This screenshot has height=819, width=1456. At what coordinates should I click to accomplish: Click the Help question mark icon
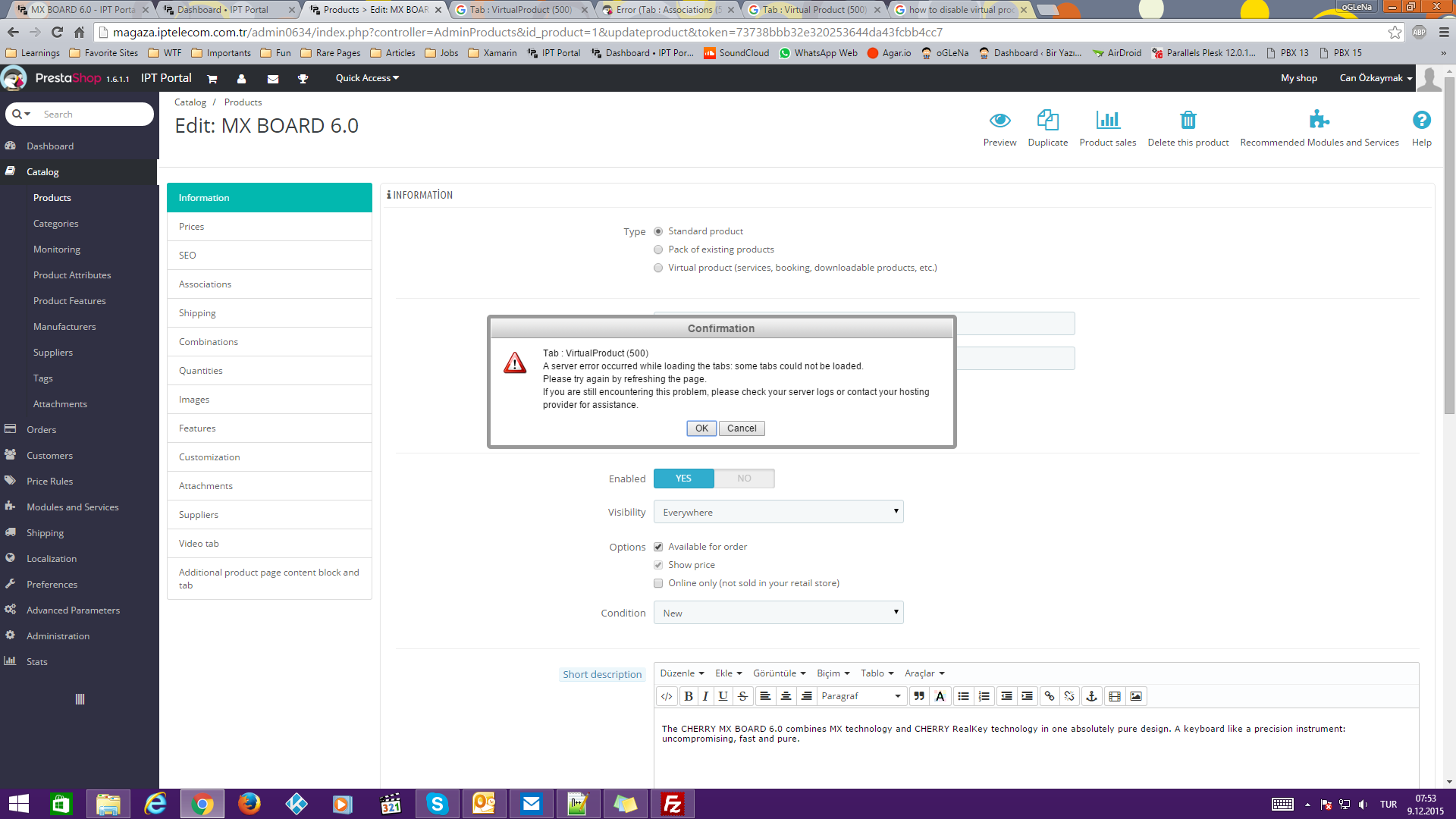(1421, 120)
